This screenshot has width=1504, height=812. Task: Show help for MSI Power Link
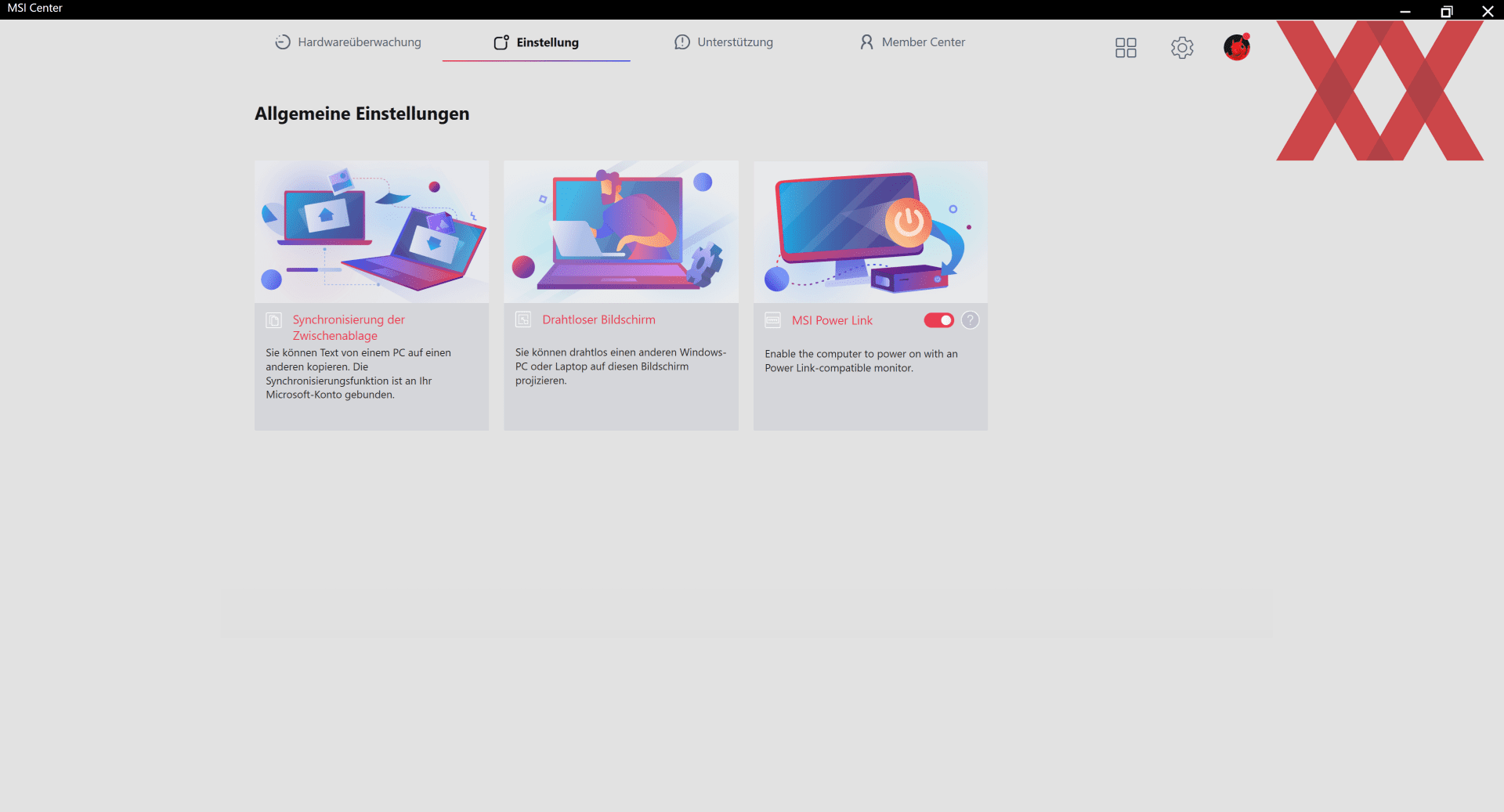click(x=970, y=320)
